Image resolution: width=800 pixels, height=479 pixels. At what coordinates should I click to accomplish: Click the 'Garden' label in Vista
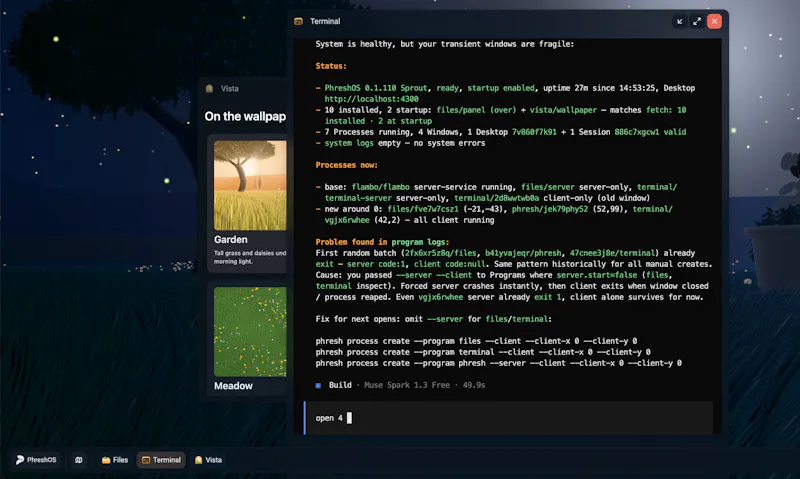pyautogui.click(x=231, y=239)
